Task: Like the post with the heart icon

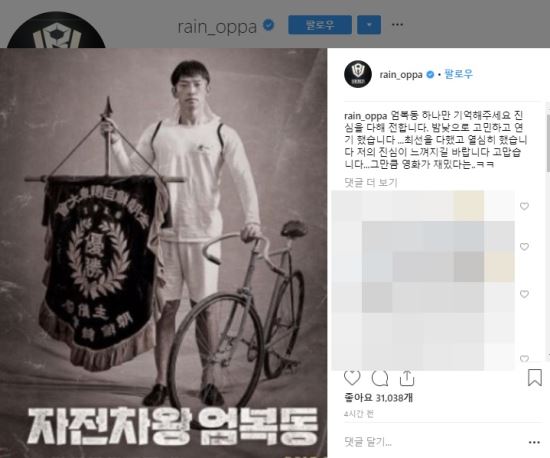Action: tap(352, 378)
